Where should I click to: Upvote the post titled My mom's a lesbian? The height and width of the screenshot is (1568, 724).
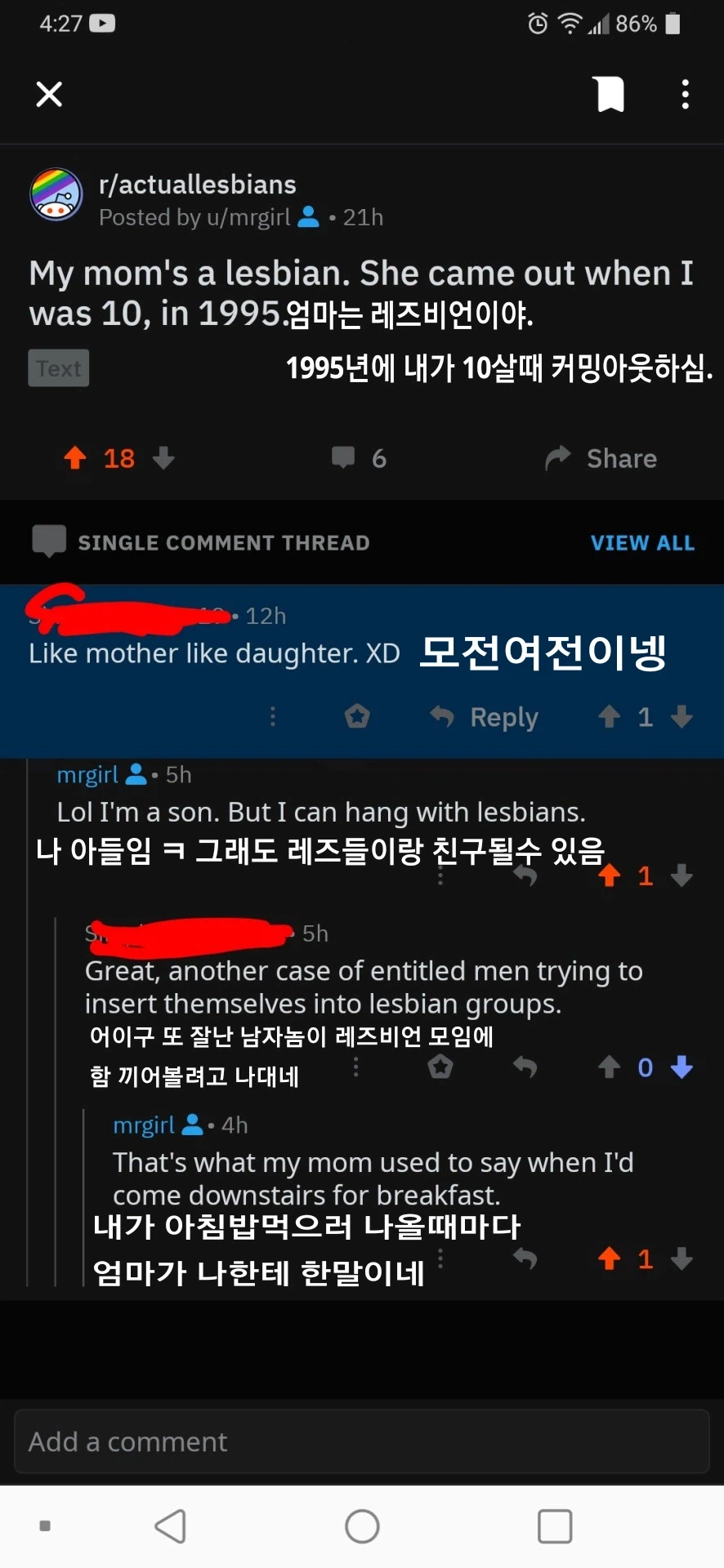click(x=74, y=458)
